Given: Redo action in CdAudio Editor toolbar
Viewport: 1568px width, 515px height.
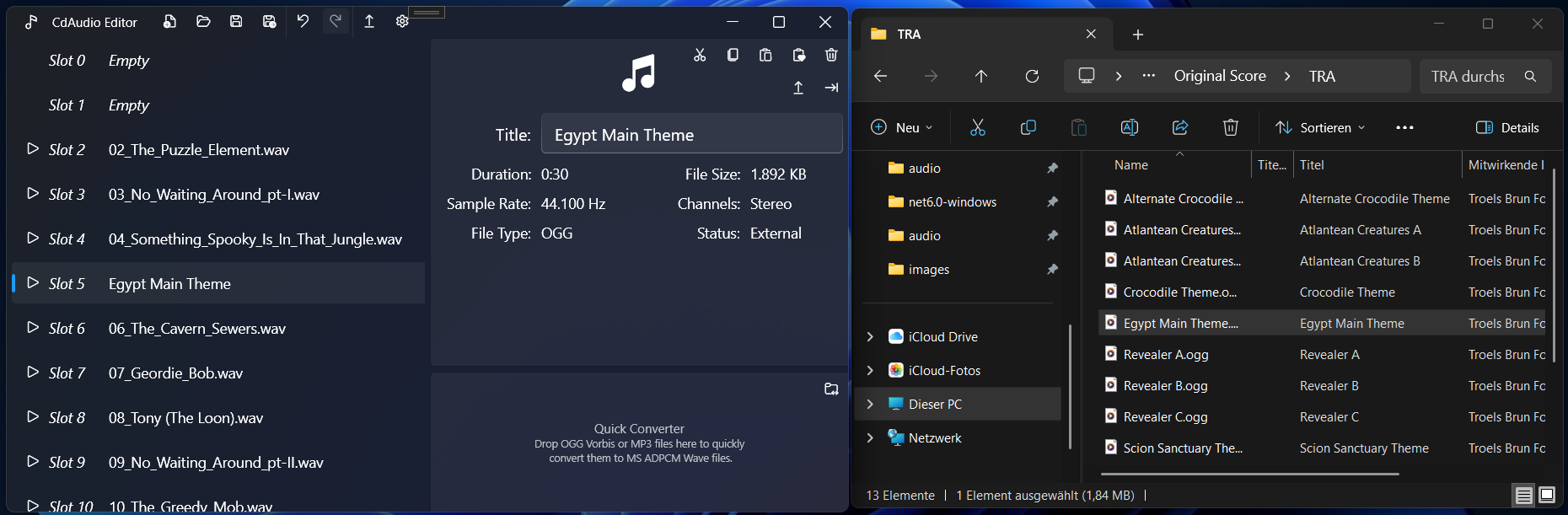Looking at the screenshot, I should pyautogui.click(x=336, y=22).
